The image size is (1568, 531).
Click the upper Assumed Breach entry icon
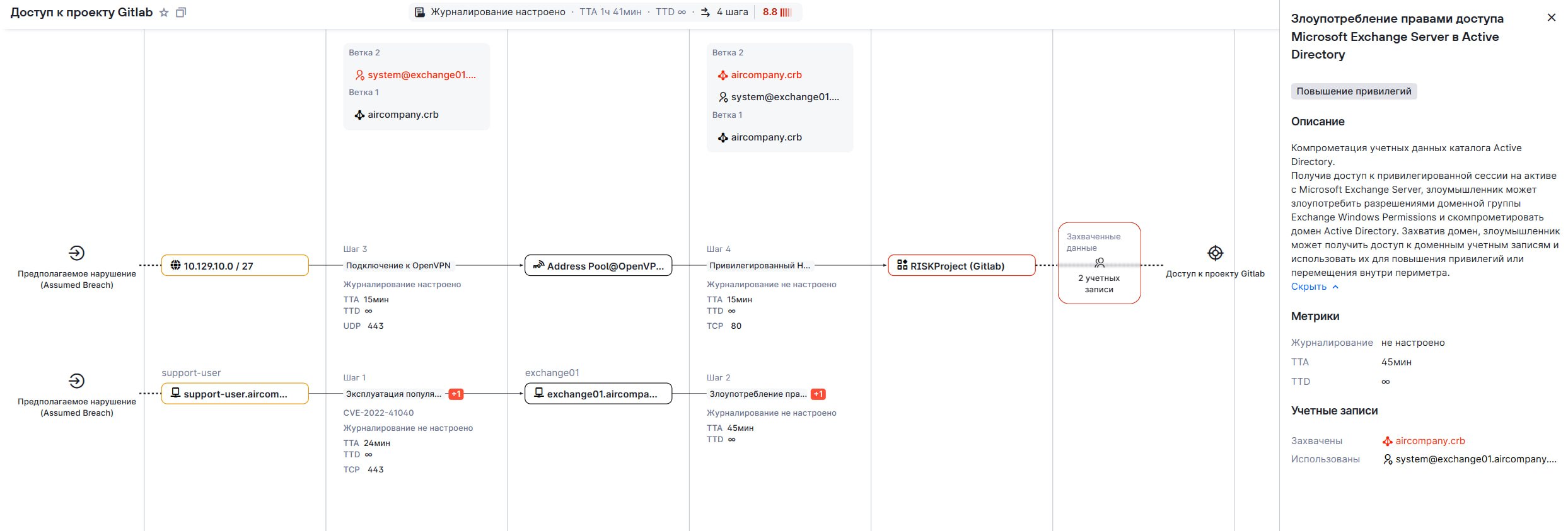(x=76, y=253)
